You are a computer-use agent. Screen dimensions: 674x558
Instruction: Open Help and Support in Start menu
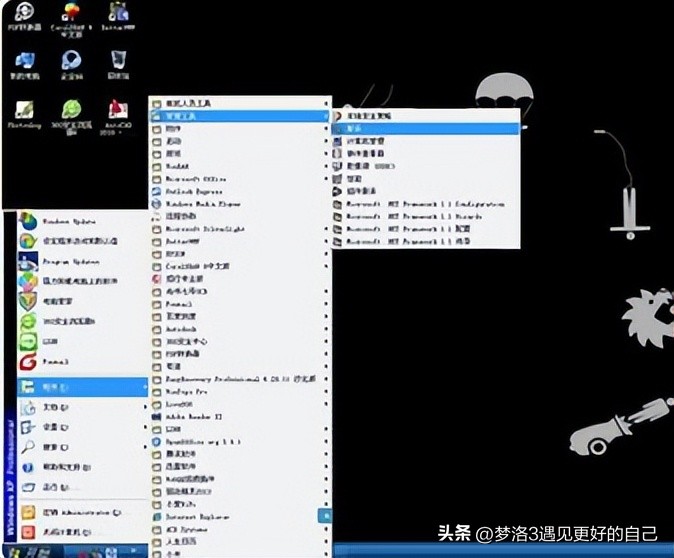[x=82, y=467]
